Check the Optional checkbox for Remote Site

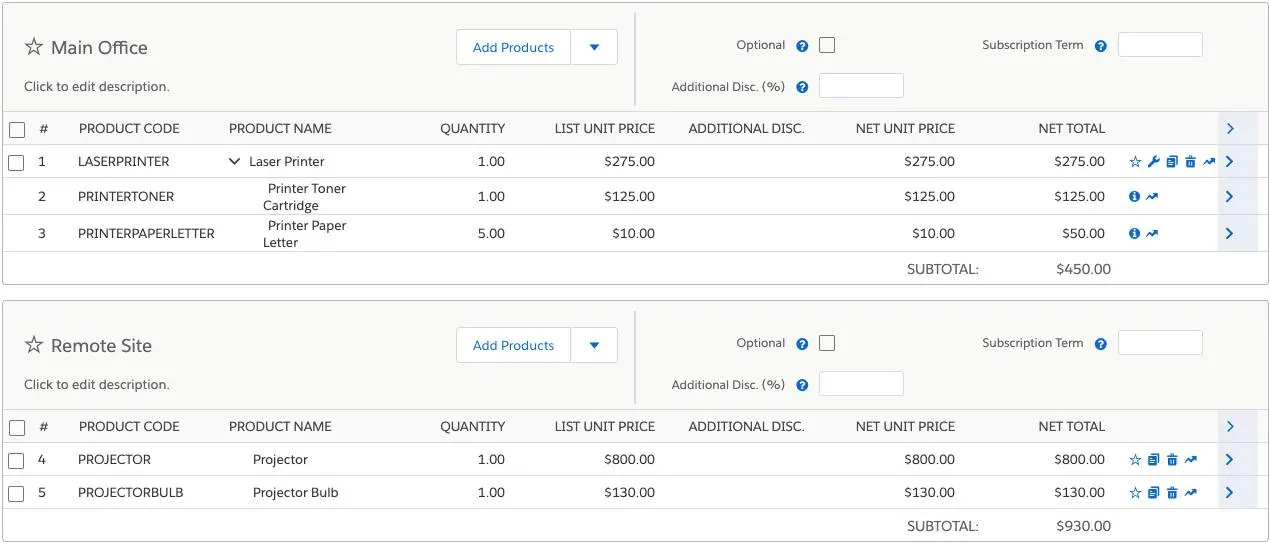click(x=827, y=343)
